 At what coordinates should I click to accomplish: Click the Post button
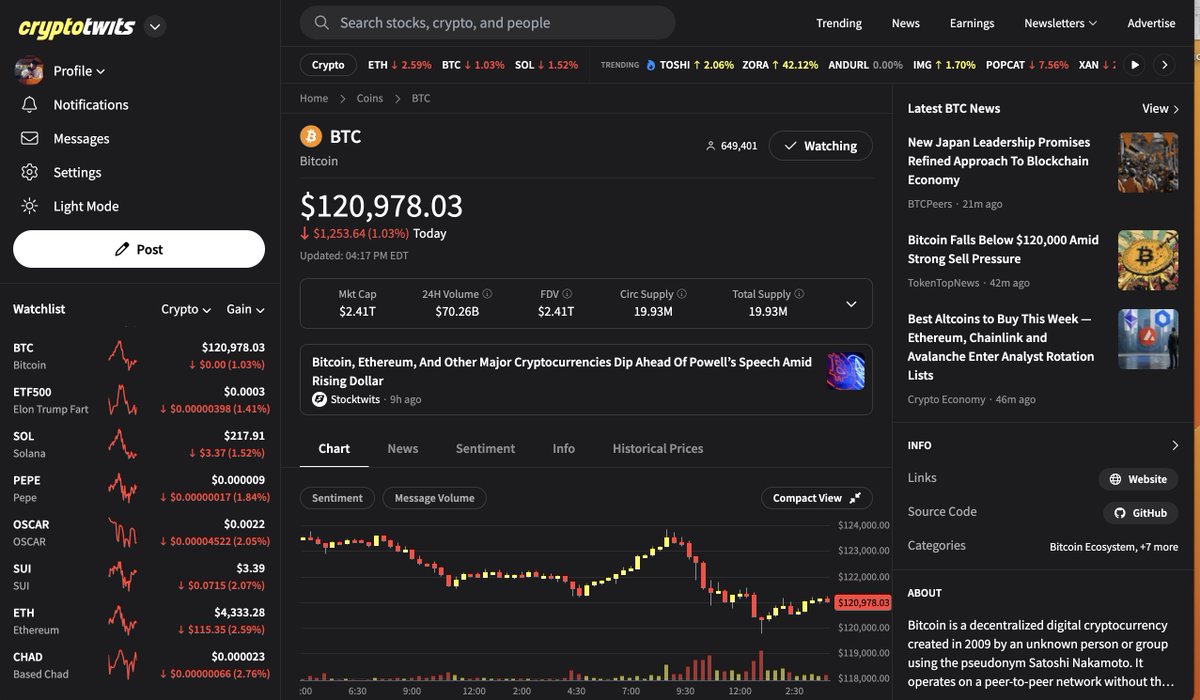point(139,249)
